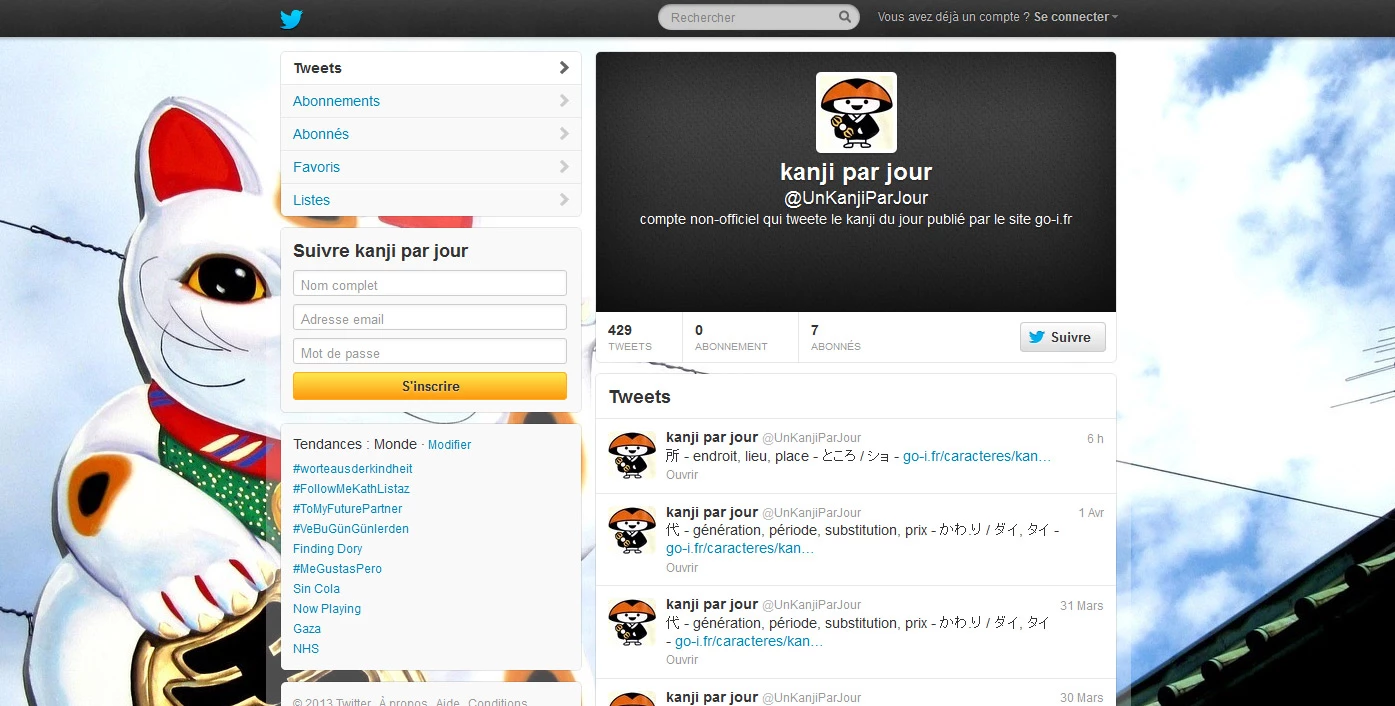This screenshot has height=706, width=1395.
Task: Click avatar of the 31 Mars tweet
Action: (632, 622)
